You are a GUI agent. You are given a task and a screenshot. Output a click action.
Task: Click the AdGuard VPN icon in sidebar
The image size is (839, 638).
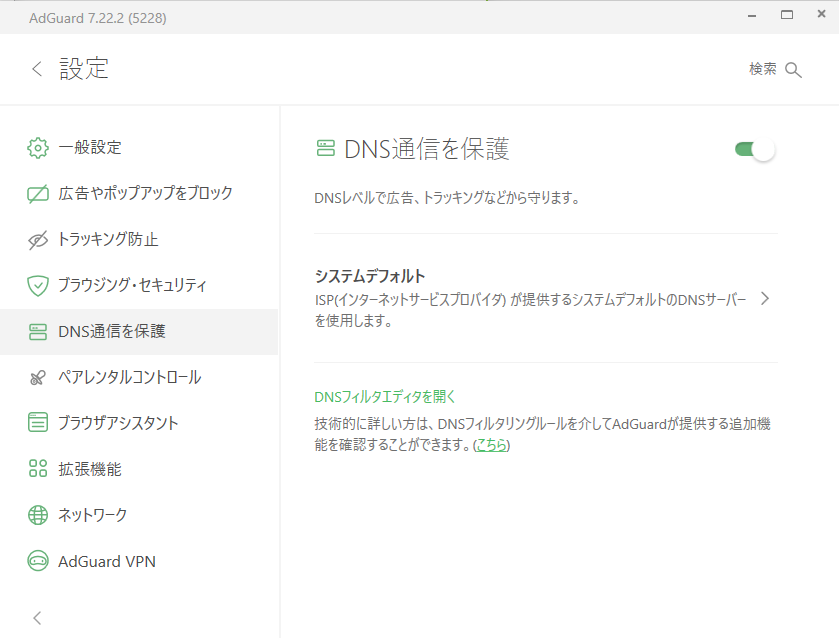[x=38, y=561]
